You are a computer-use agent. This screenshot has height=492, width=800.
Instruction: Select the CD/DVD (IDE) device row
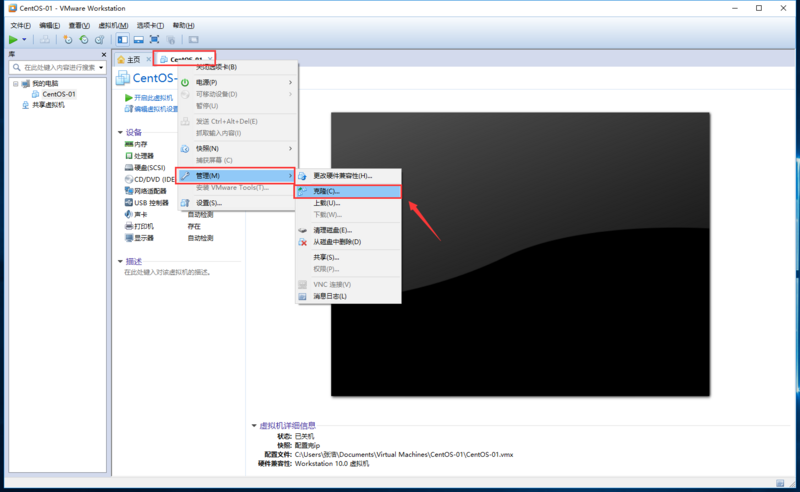pyautogui.click(x=150, y=179)
